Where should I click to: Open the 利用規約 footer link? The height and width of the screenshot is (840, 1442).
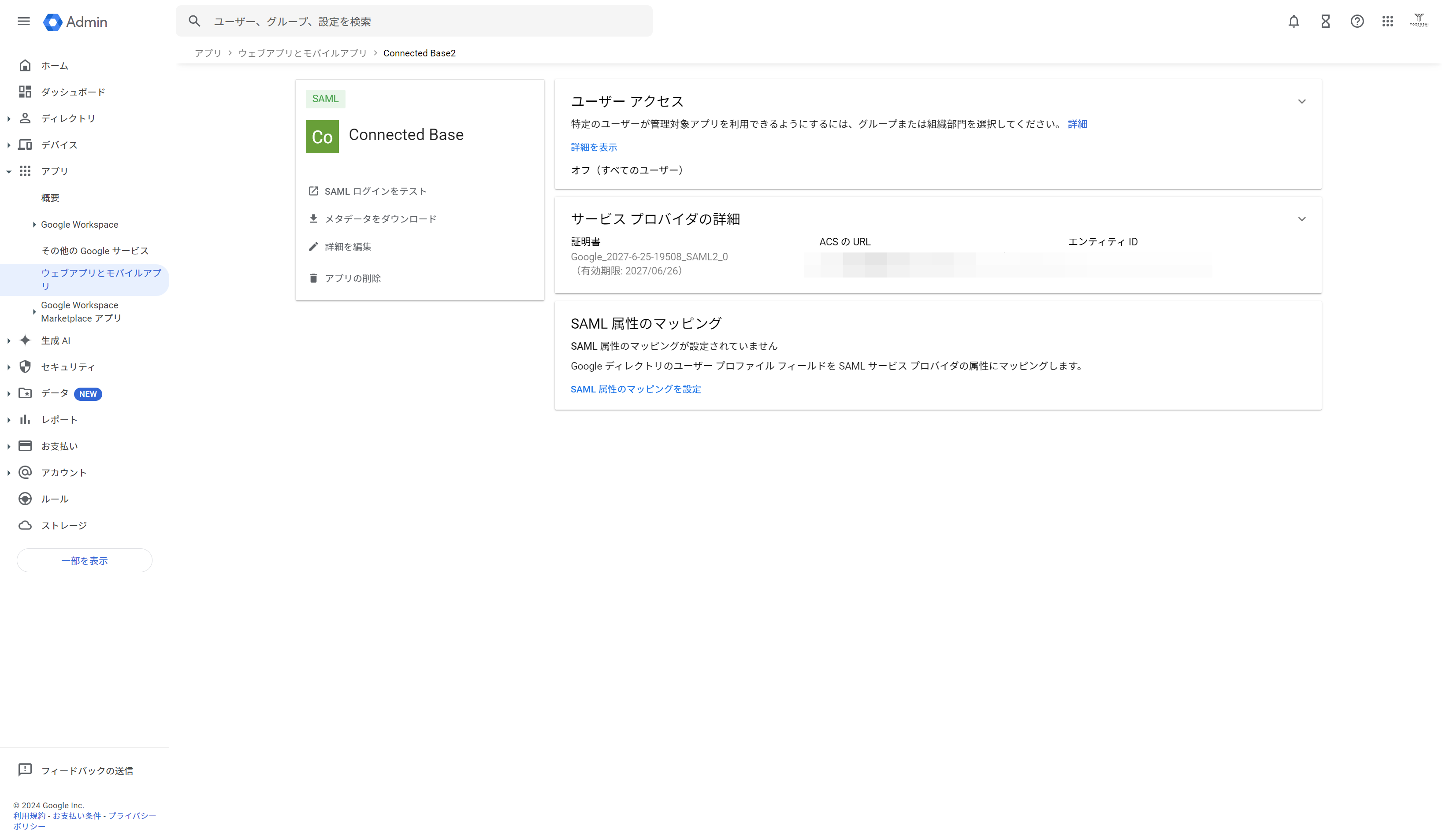(29, 816)
